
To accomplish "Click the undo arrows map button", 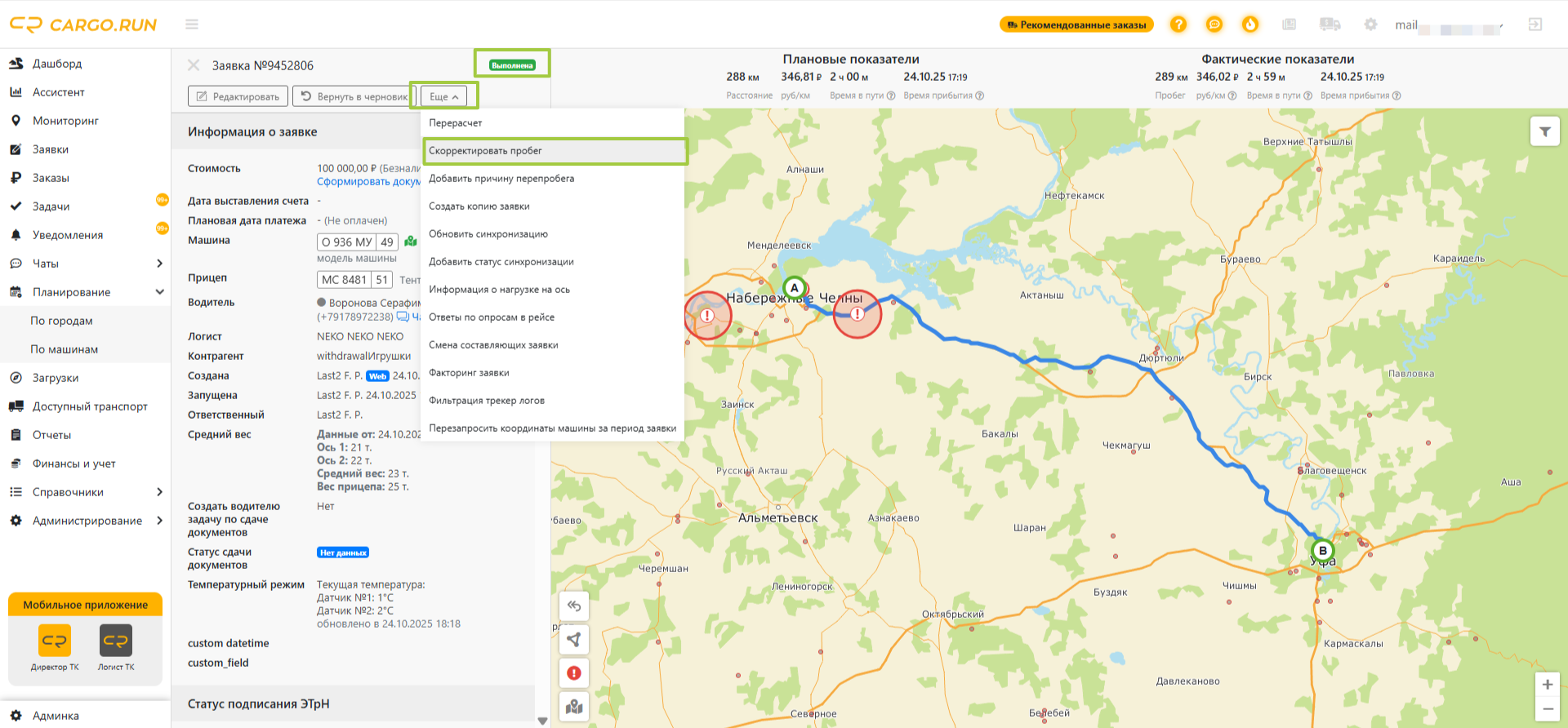I will coord(574,606).
